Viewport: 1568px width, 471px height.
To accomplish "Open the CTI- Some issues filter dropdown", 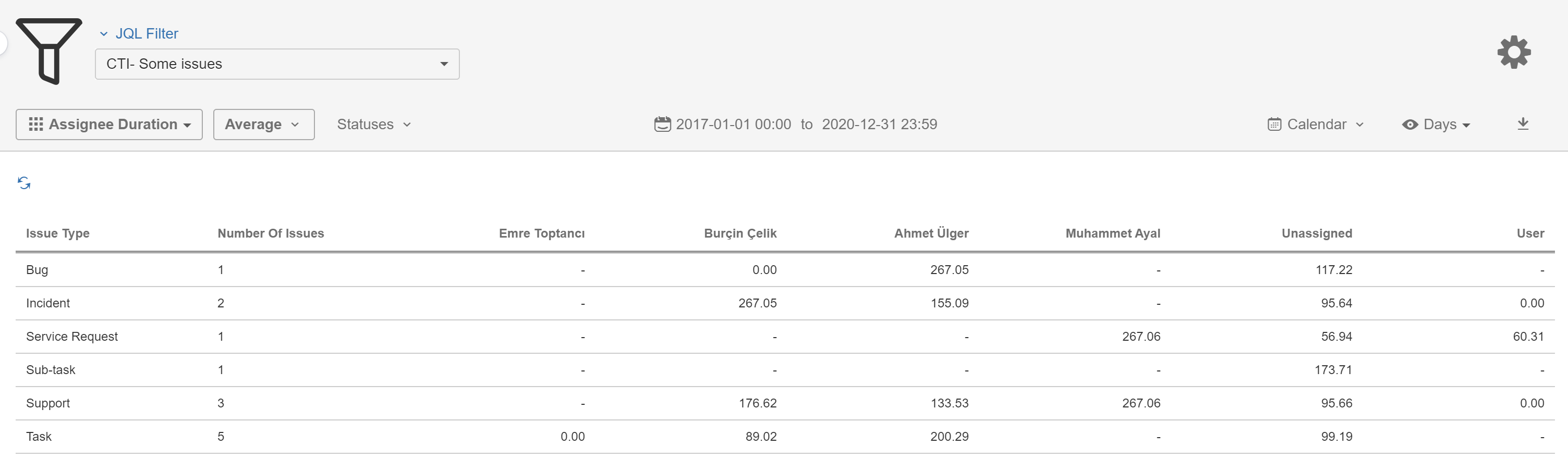I will [x=277, y=64].
